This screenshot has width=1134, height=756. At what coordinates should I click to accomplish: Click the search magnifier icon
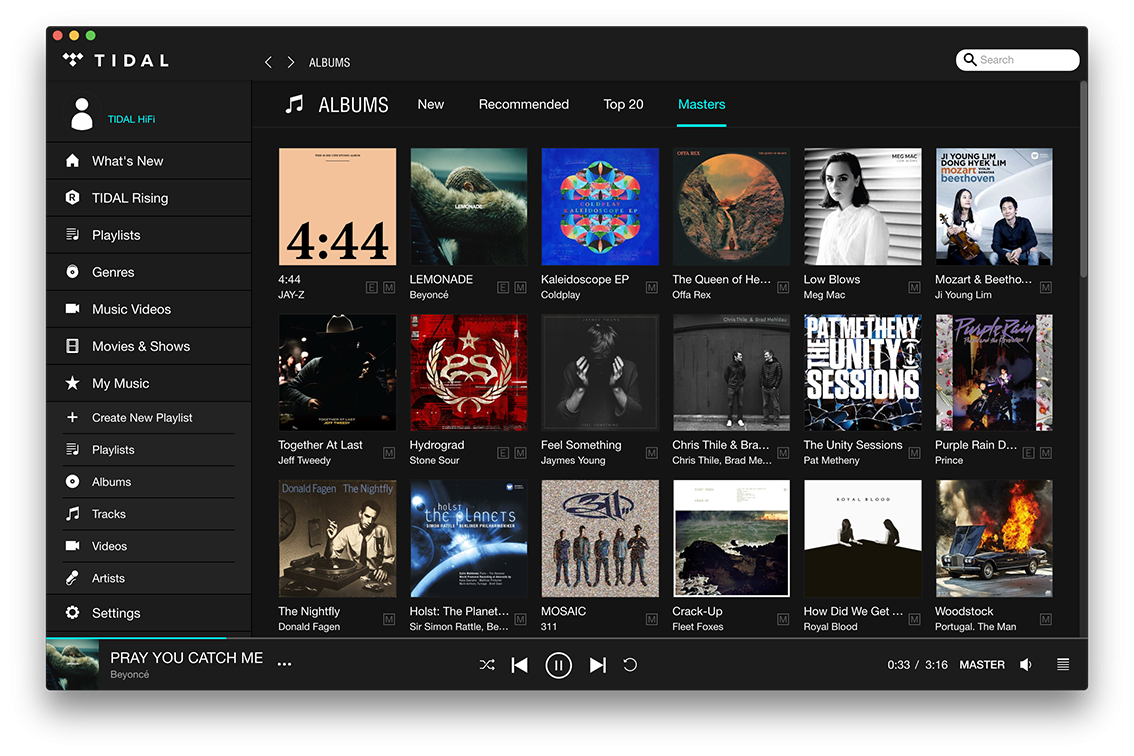tap(970, 59)
